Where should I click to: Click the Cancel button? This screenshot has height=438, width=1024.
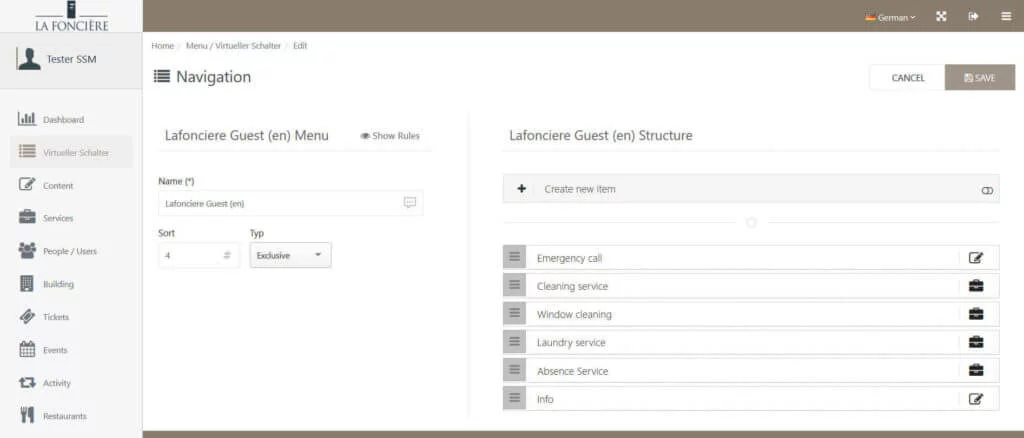coord(907,78)
